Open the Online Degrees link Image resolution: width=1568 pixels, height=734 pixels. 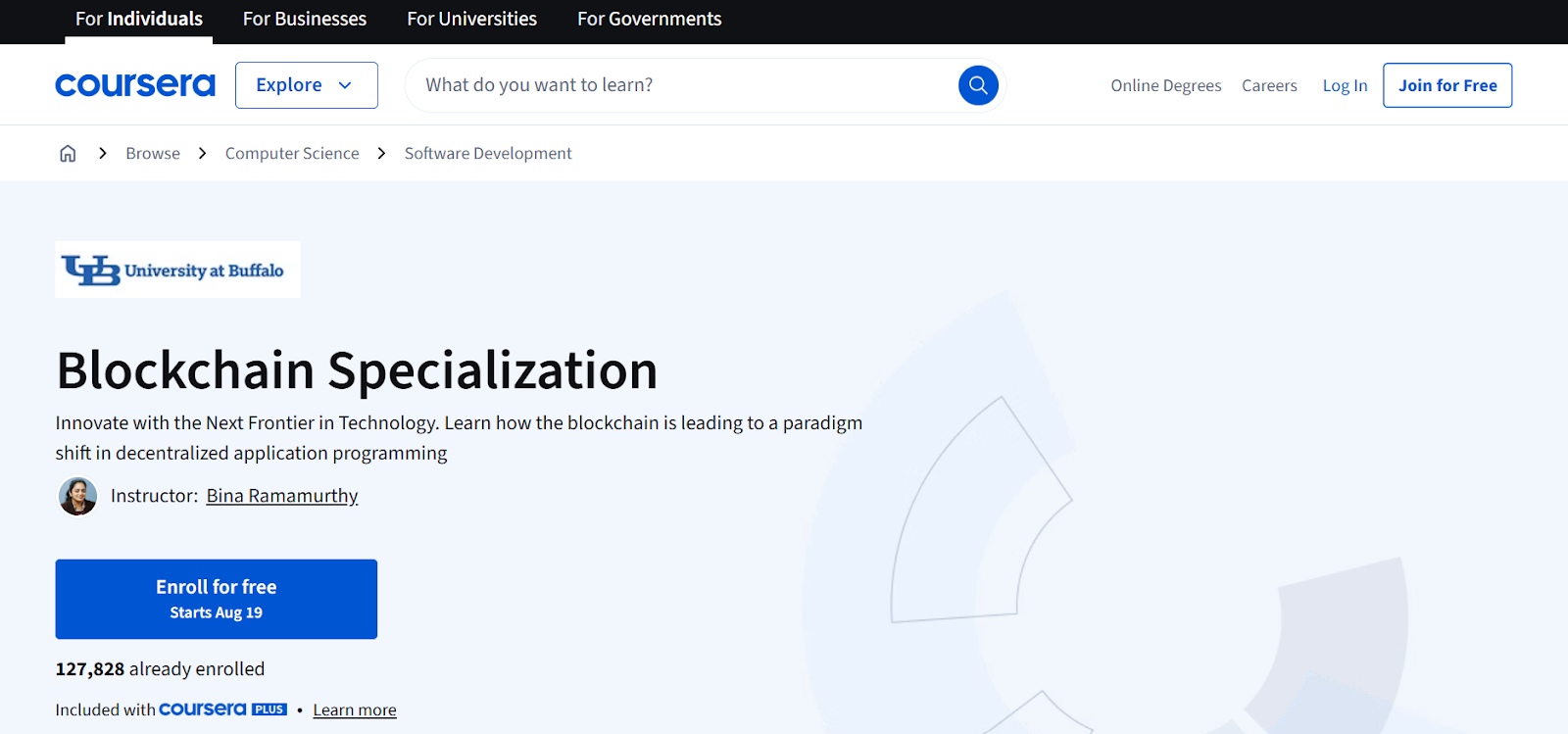click(1166, 85)
